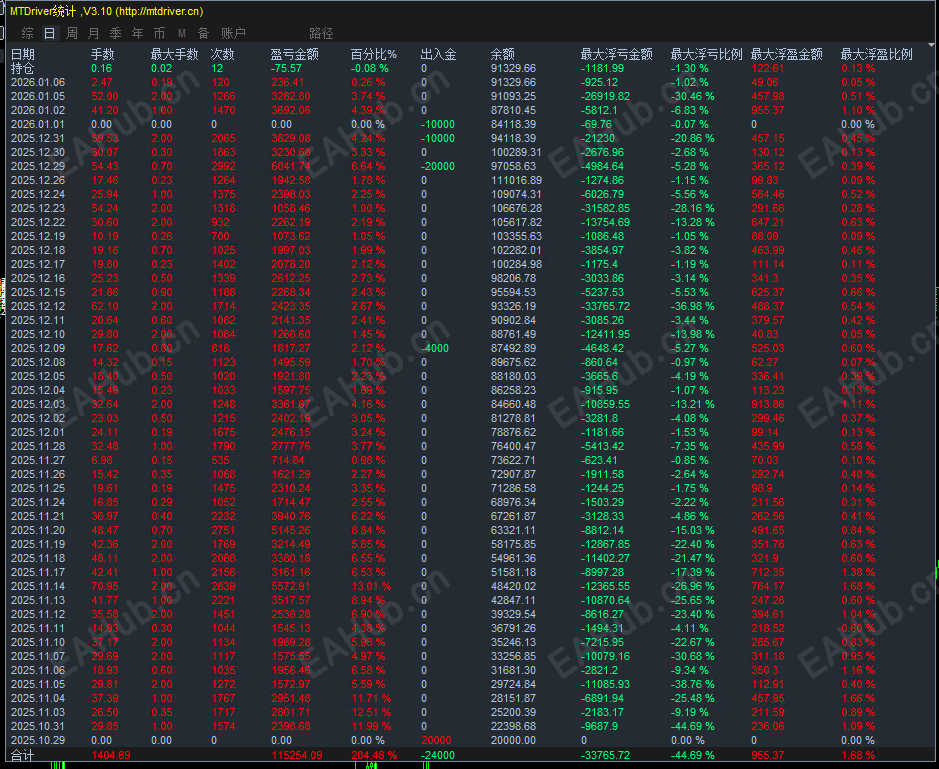Open the 周 weekly statistics tab
Viewport: 939px width, 769px height.
(72, 34)
